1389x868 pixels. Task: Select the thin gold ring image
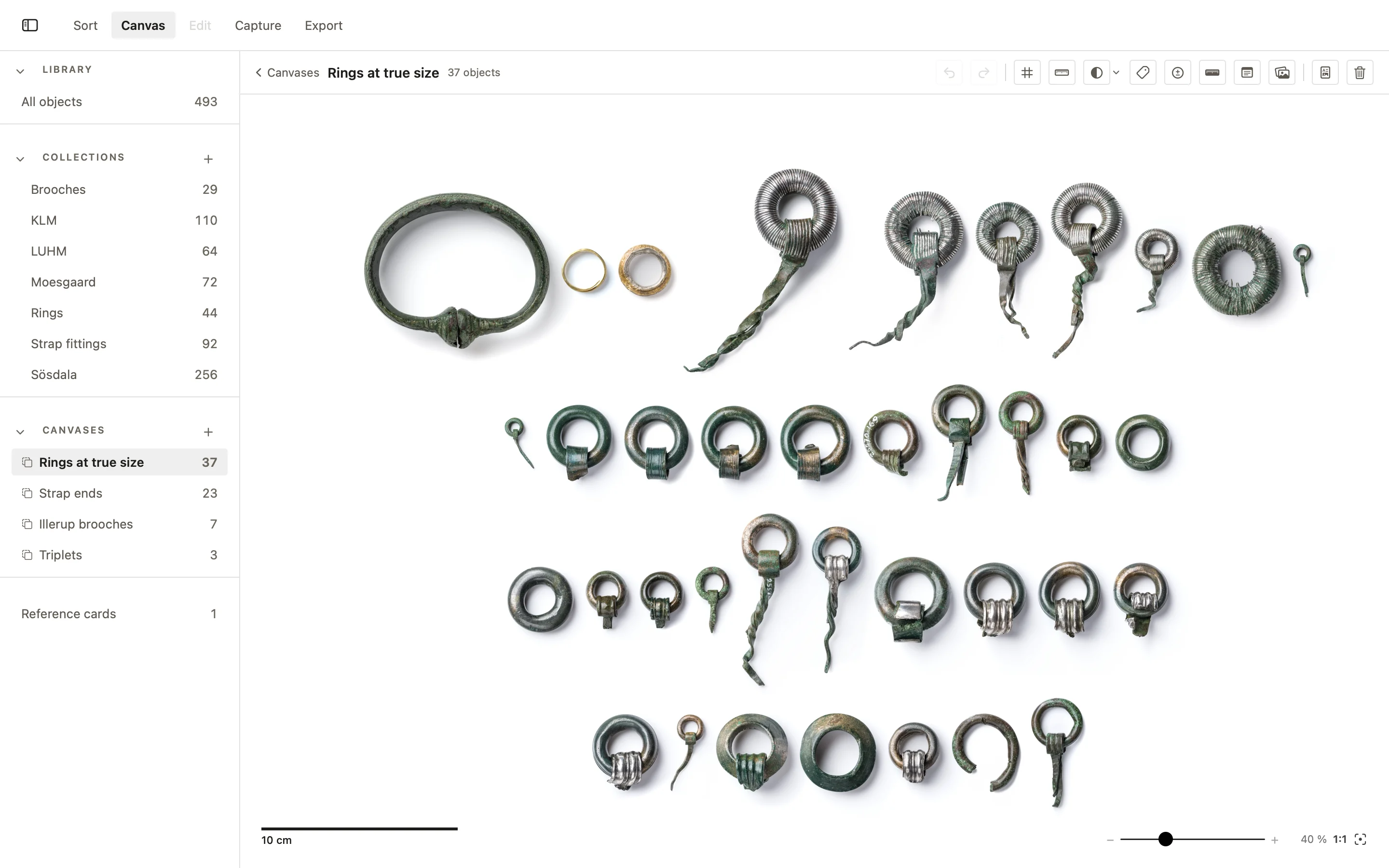[x=584, y=270]
